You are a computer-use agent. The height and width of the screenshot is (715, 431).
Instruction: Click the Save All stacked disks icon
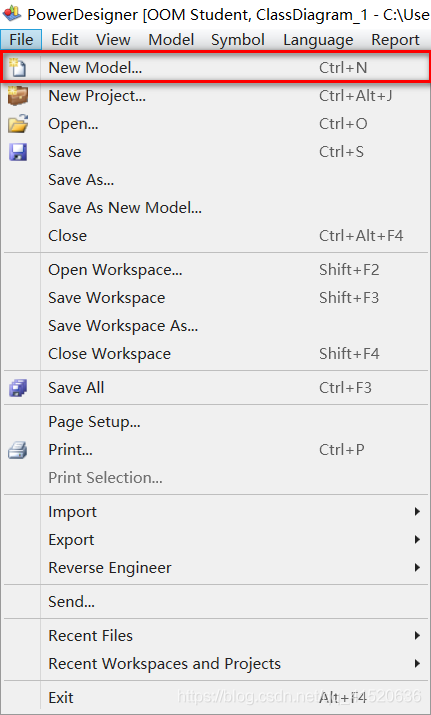click(18, 388)
